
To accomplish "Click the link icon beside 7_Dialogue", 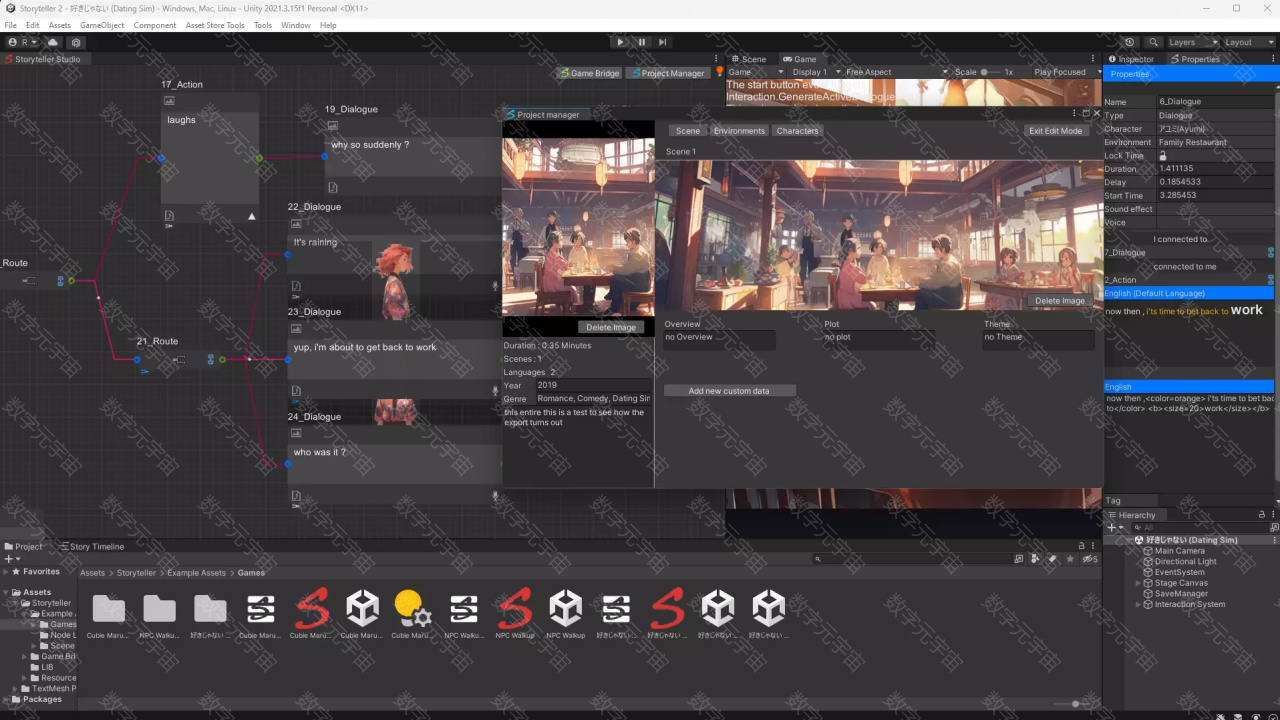I will 1271,253.
